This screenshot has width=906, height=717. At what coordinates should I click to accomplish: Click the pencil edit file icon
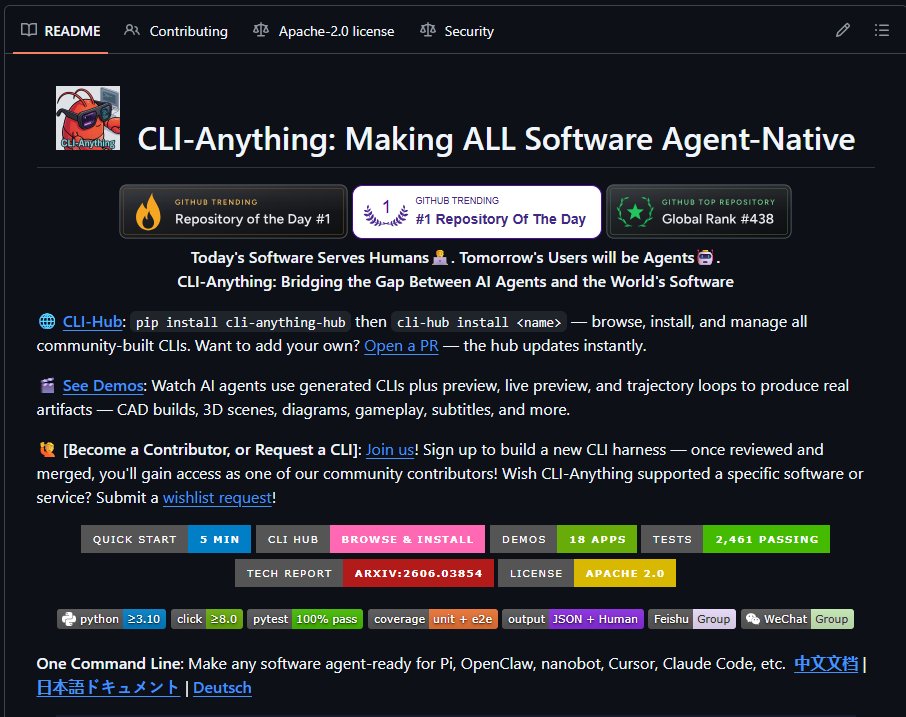click(842, 30)
